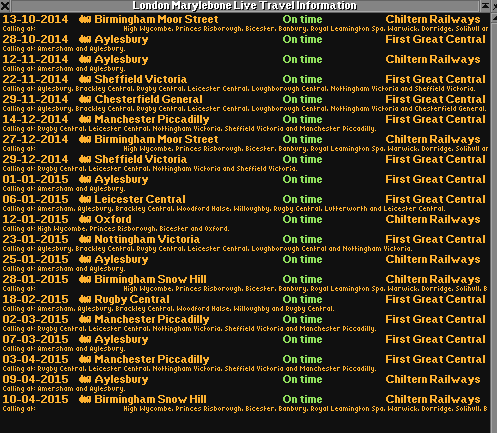Click First Great Central on the 03-04-2015 row
The height and width of the screenshot is (433, 497).
[x=435, y=359]
